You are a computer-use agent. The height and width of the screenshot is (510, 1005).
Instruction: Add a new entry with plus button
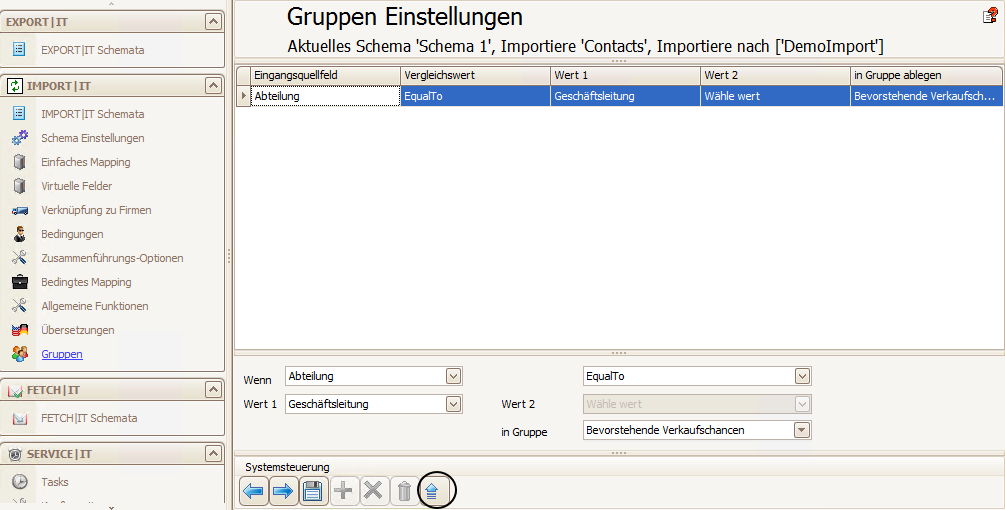[x=344, y=491]
